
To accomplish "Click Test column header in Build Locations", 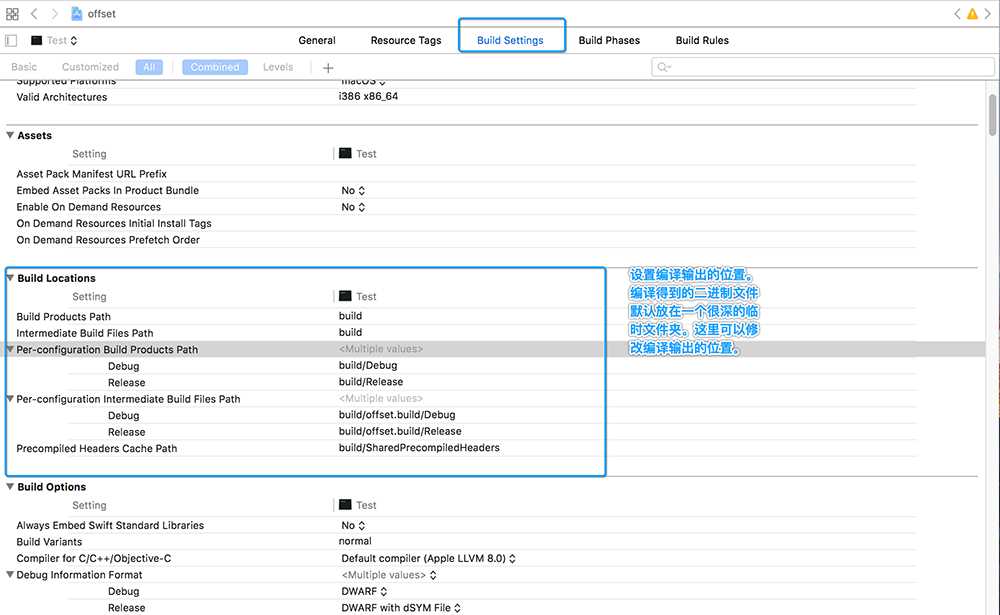I will point(358,297).
